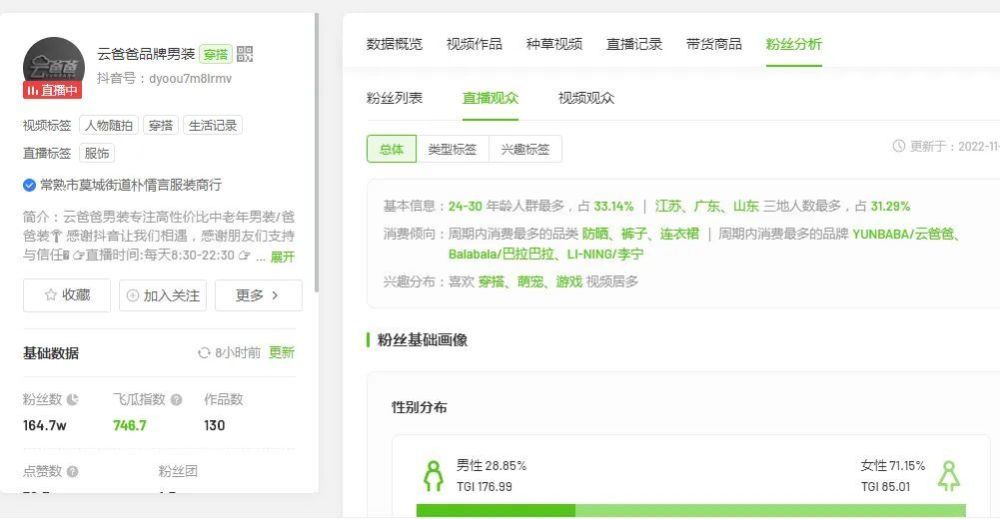The height and width of the screenshot is (519, 1000).
Task: Click the light green female portion of gender bar
Action: coord(770,511)
